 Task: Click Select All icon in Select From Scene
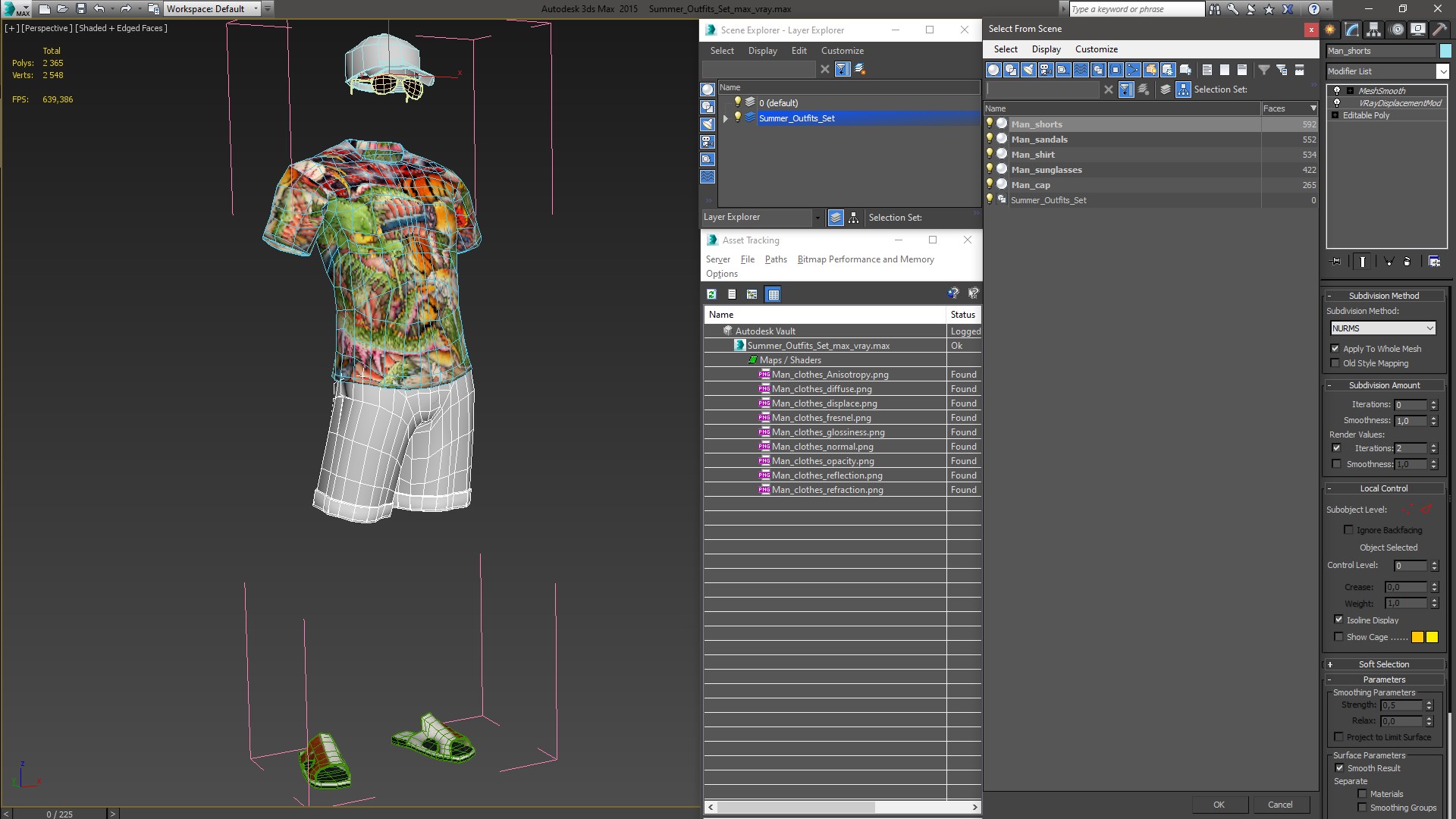1207,70
